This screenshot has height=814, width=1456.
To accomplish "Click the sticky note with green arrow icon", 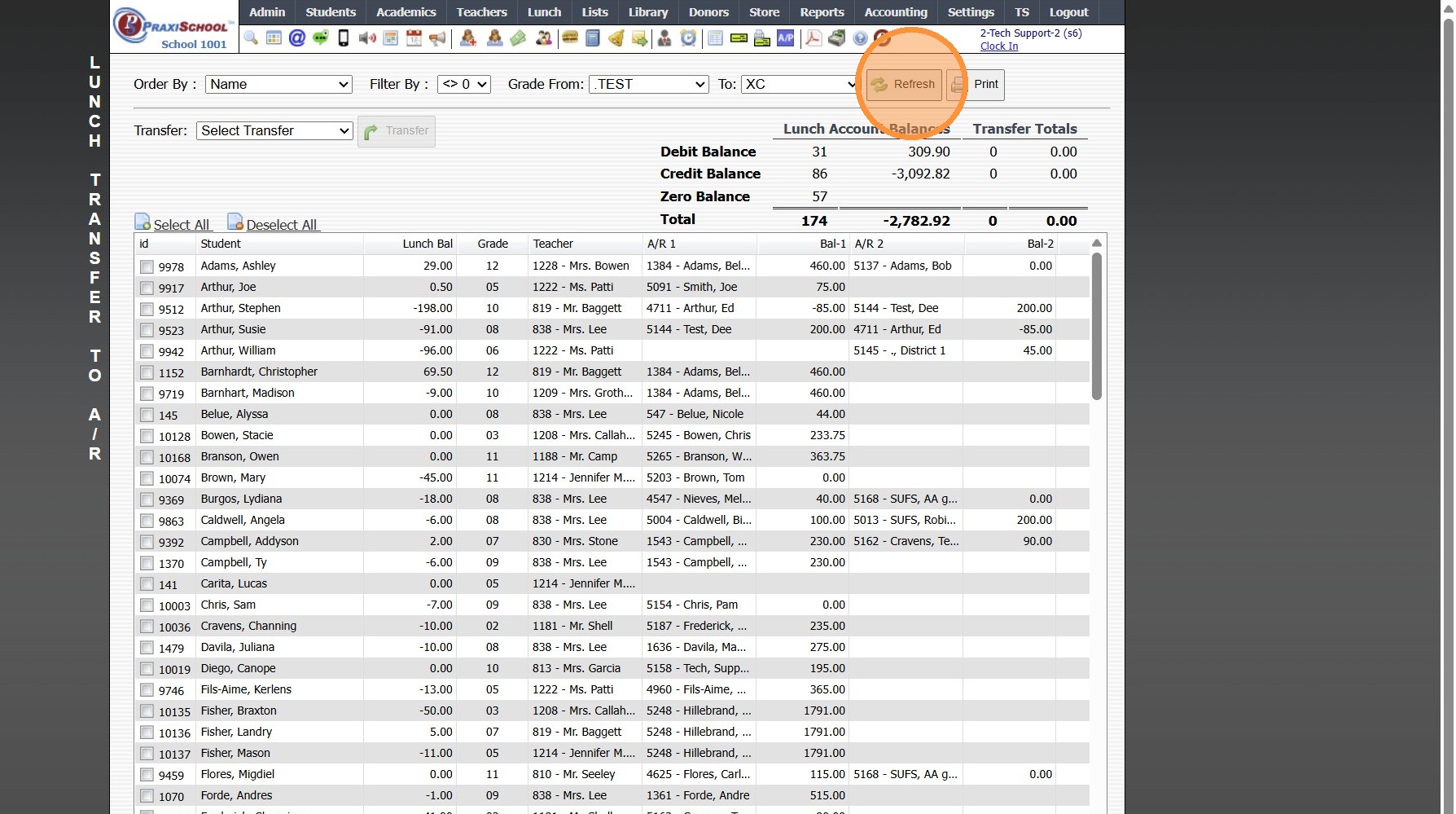I will click(640, 38).
